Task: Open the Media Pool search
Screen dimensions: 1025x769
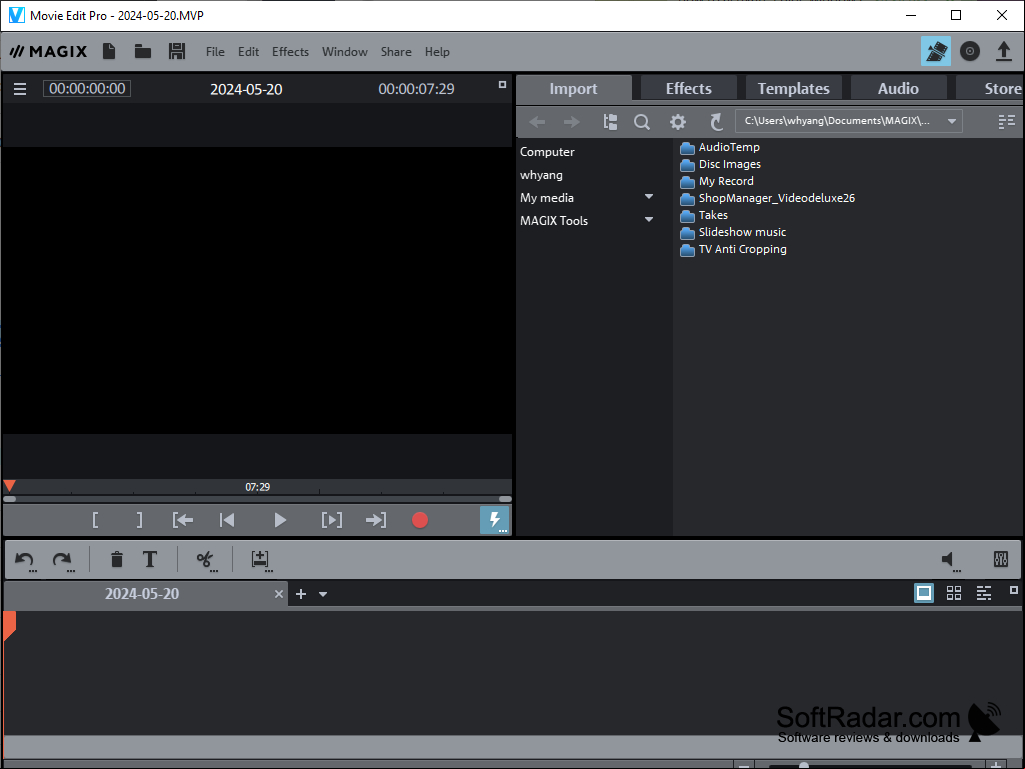Action: click(642, 122)
